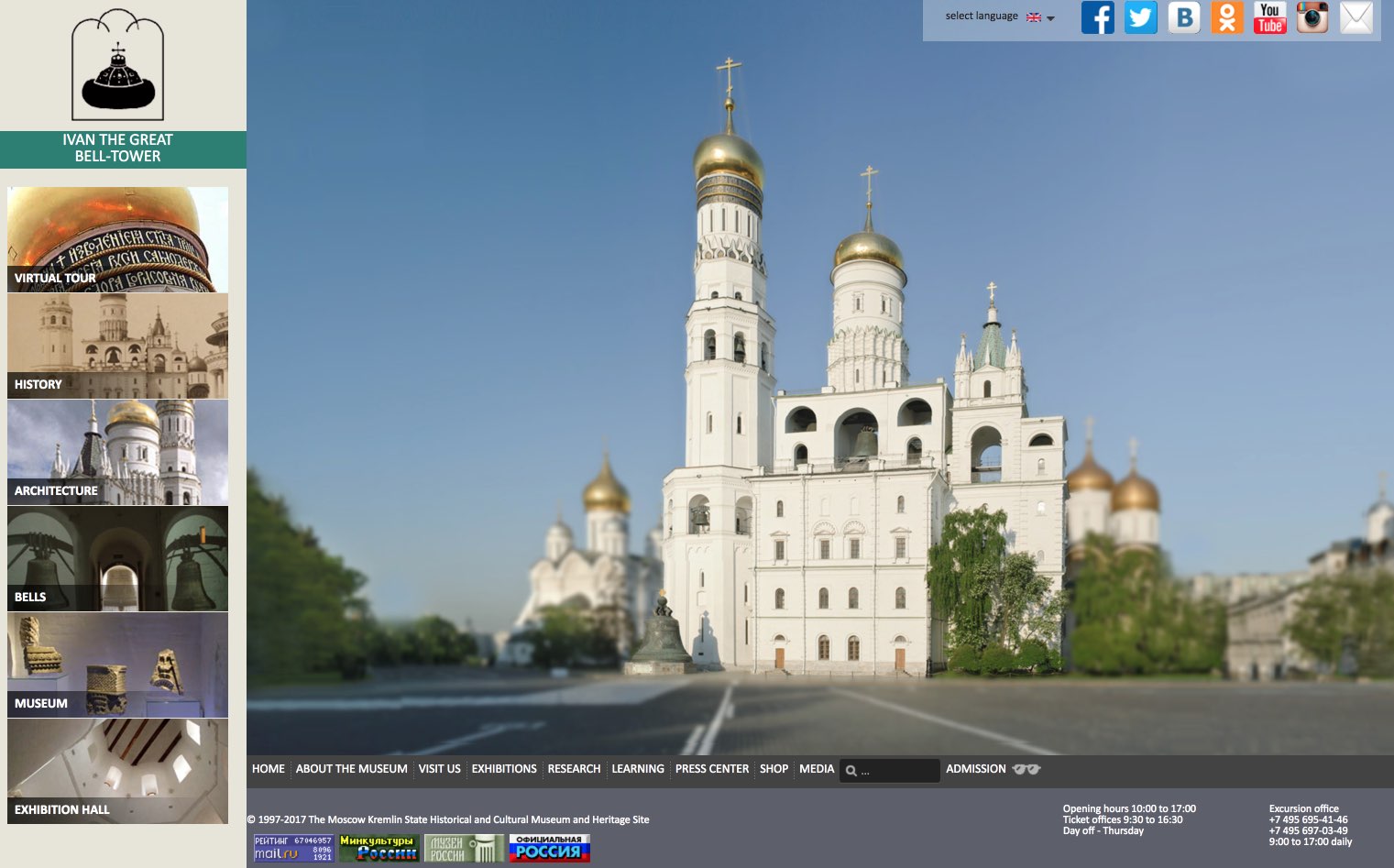Open VISIT US menu item
Image resolution: width=1394 pixels, height=868 pixels.
(440, 769)
